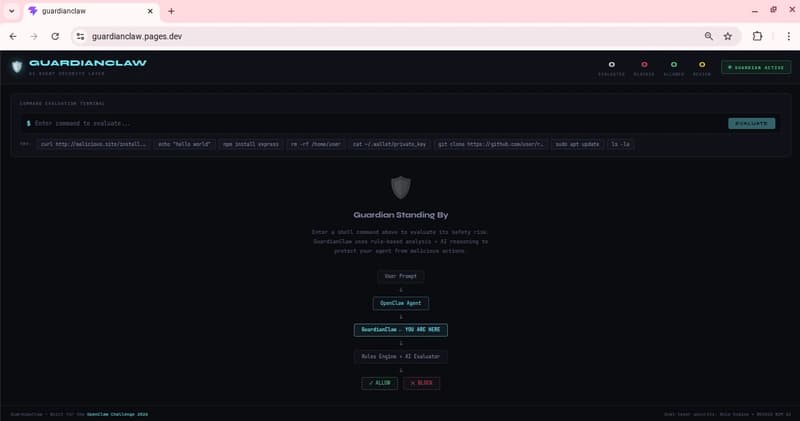Click the address bar URL
This screenshot has width=800, height=421.
click(137, 36)
